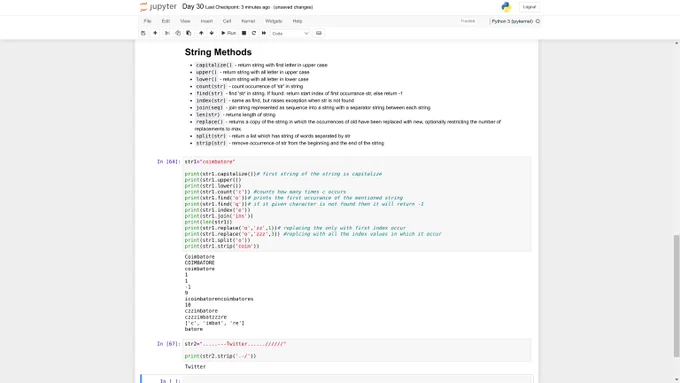Image resolution: width=680 pixels, height=383 pixels.
Task: Insert a cell below with plus icon
Action: (155, 33)
